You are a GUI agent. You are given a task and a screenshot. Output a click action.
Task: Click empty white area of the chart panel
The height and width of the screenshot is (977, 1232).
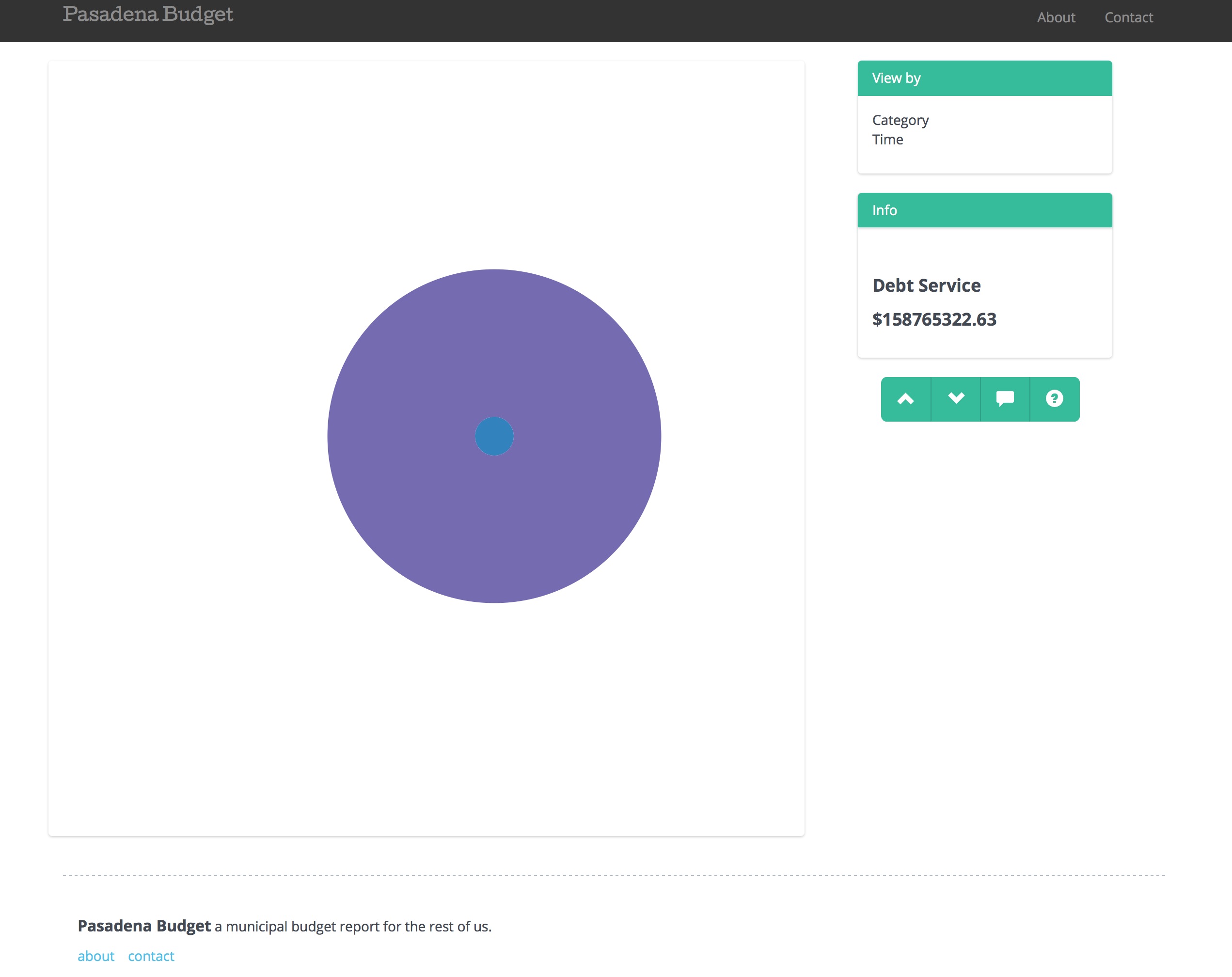pos(172,172)
